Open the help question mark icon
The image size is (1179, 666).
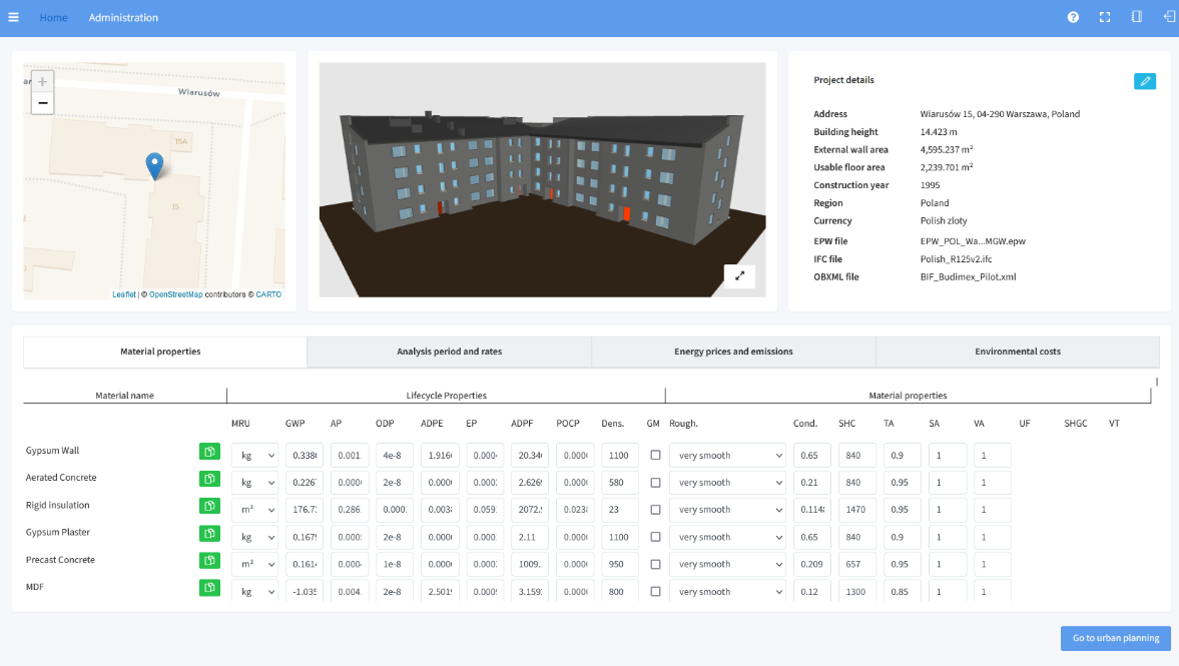(1073, 17)
